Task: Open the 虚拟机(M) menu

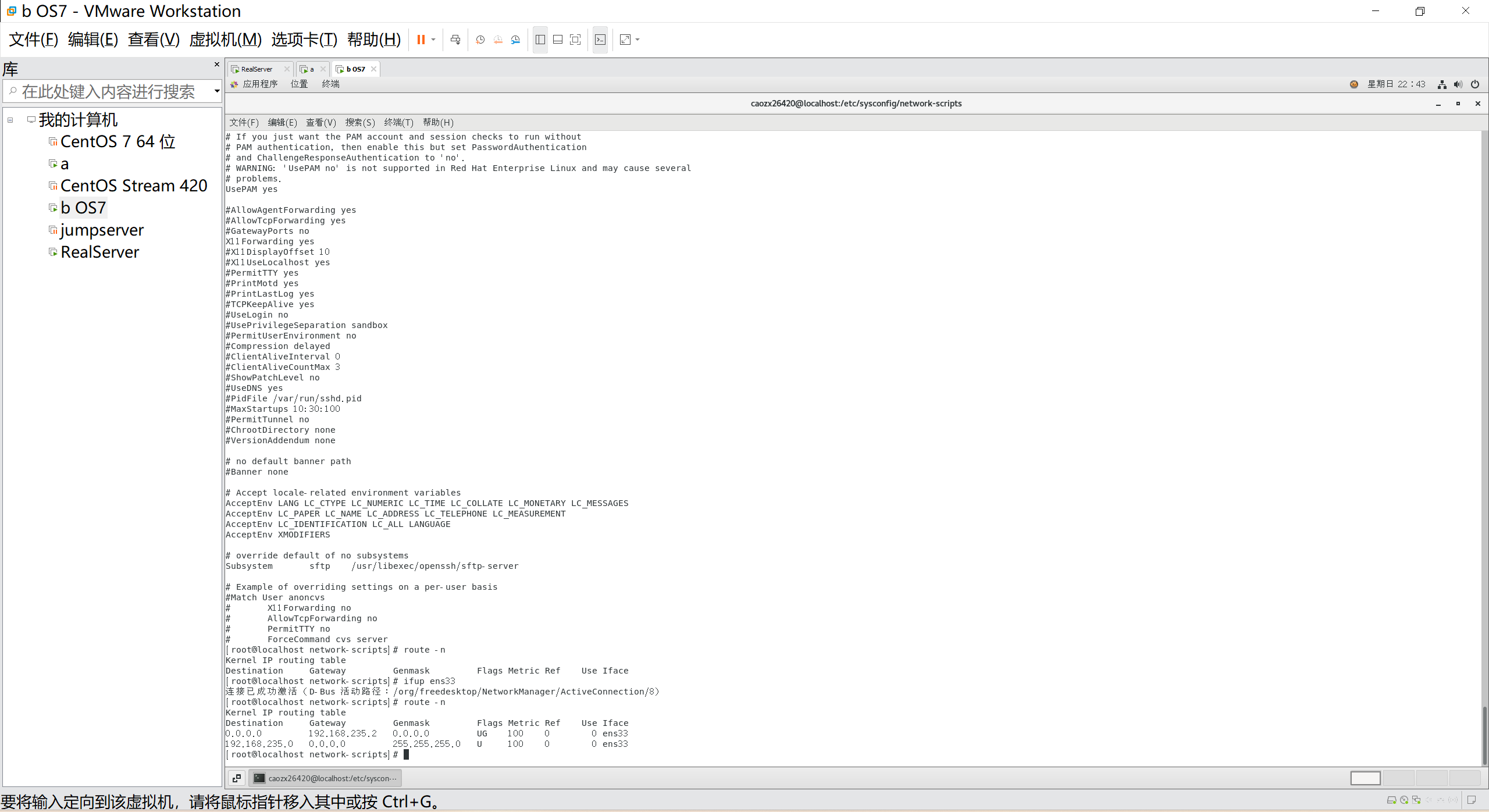Action: [x=225, y=40]
